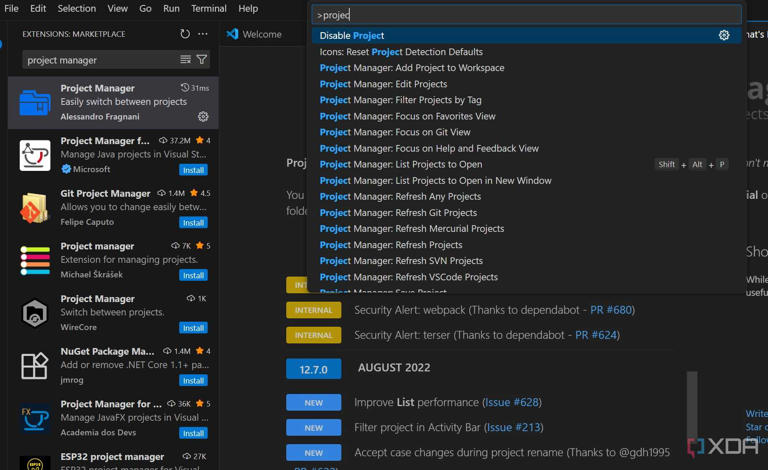This screenshot has height=470, width=768.
Task: Select the NuGet Package Manager extension icon
Action: tap(35, 366)
